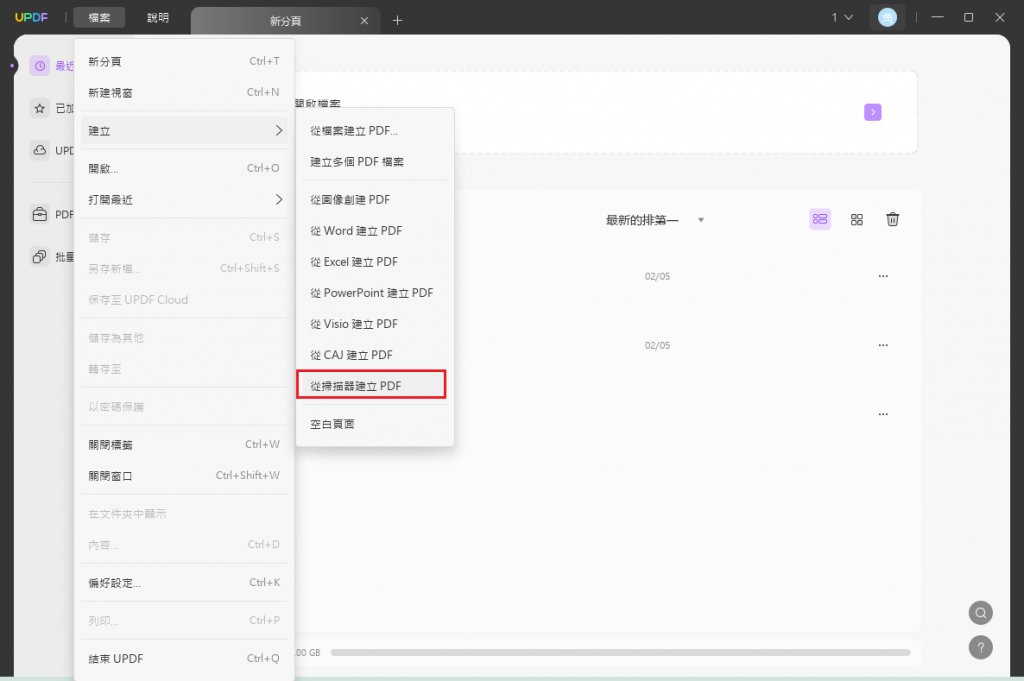Select the 新分頁 tab
The height and width of the screenshot is (681, 1024).
click(x=285, y=21)
